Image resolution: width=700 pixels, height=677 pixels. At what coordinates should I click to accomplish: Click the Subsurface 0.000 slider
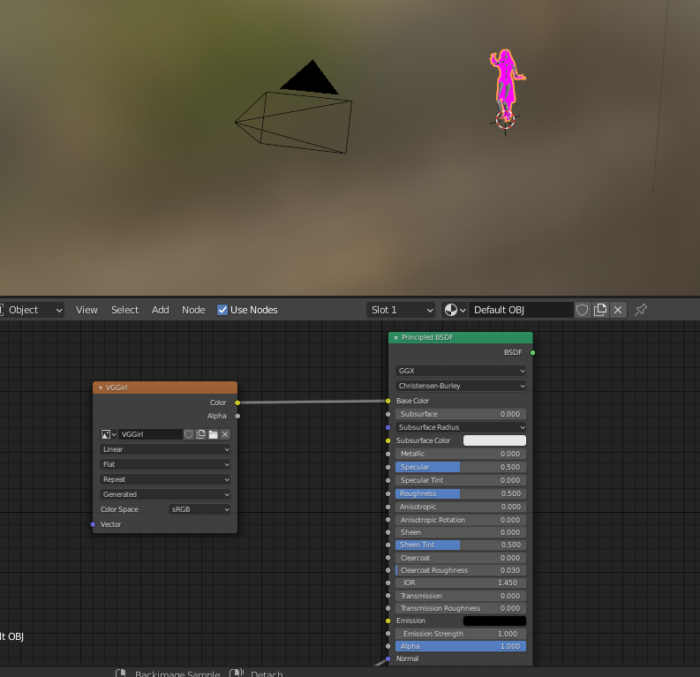pos(461,414)
